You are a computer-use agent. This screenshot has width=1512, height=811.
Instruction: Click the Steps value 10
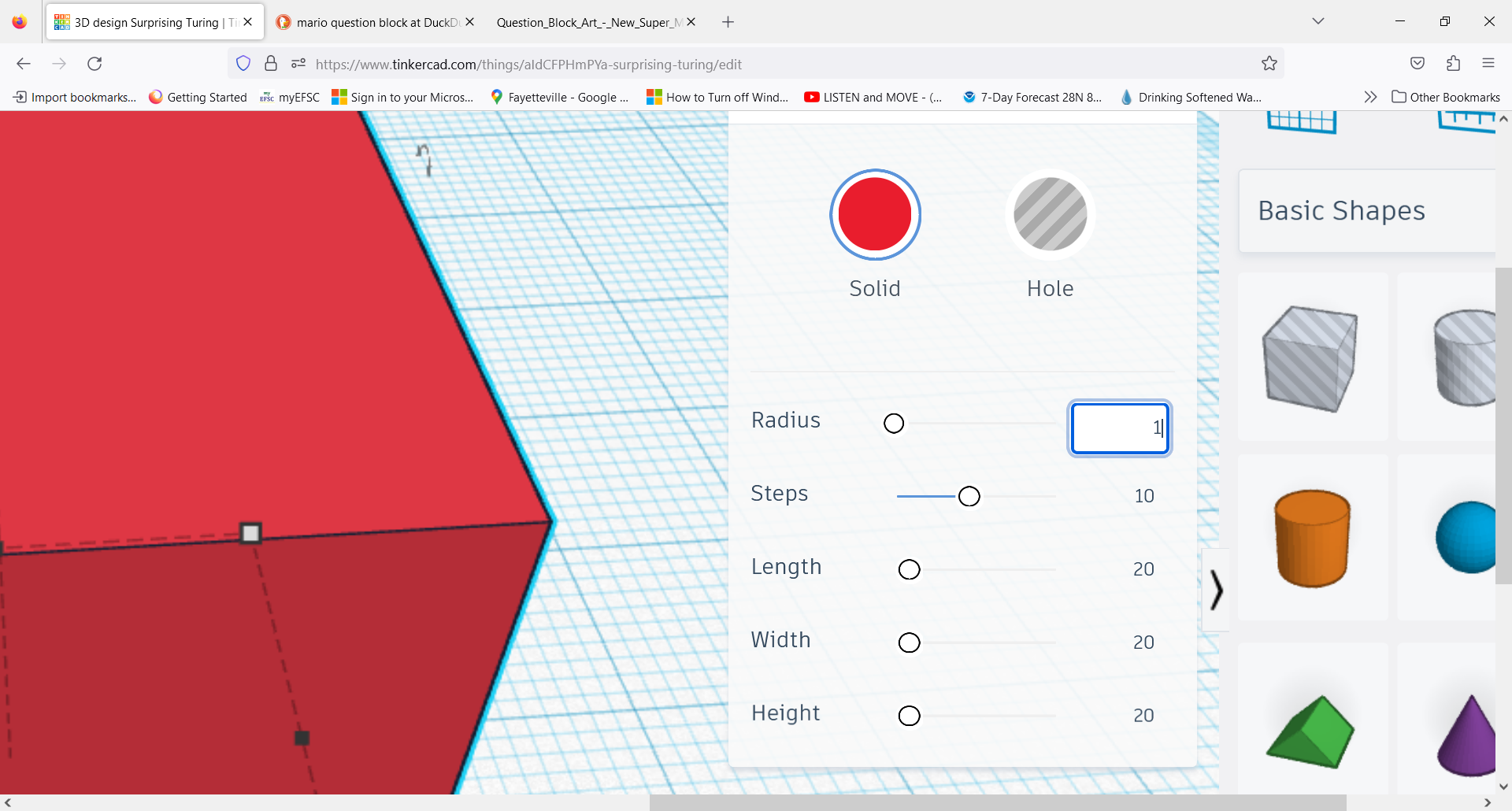coord(1144,496)
